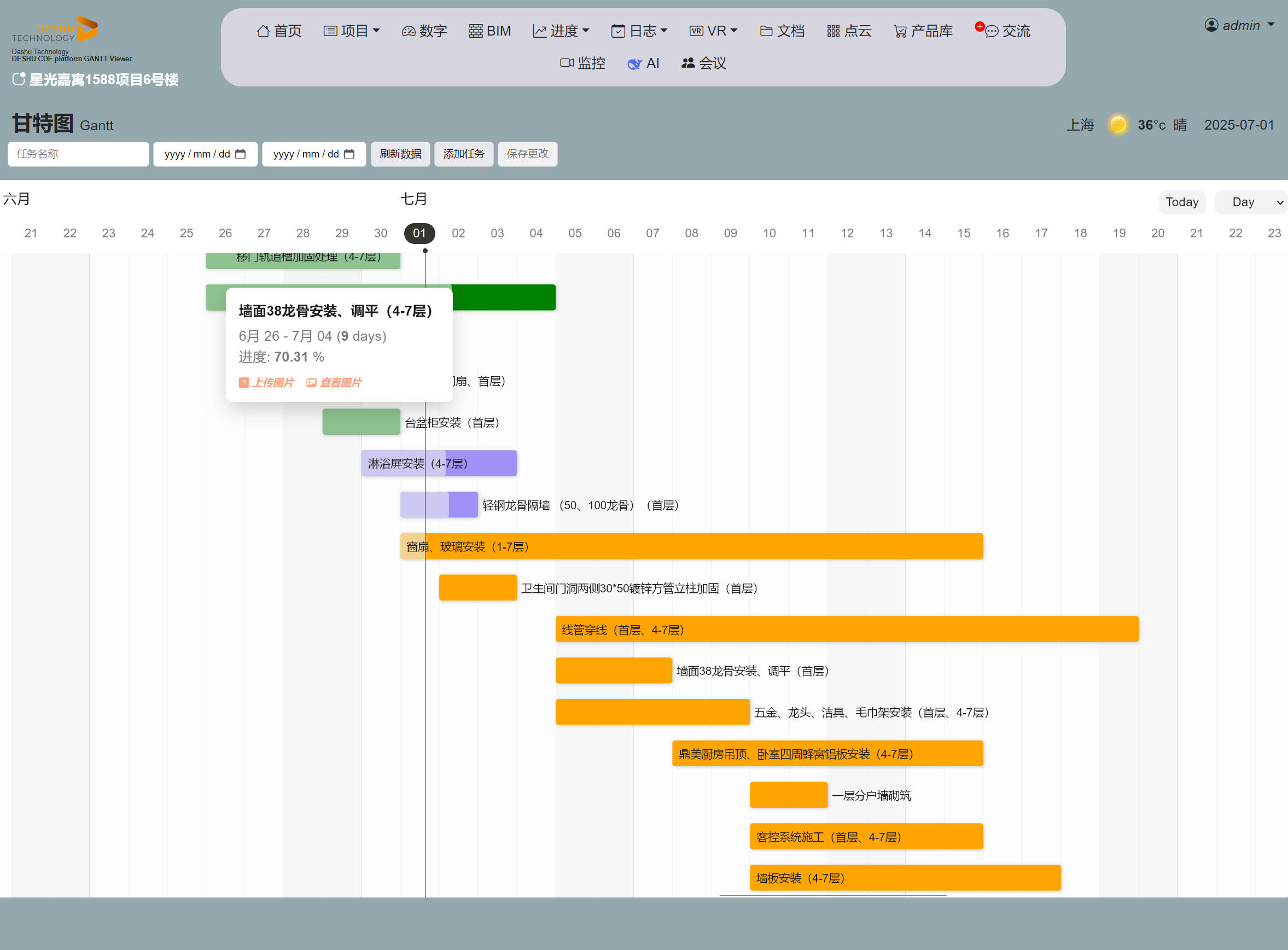This screenshot has width=1288, height=950.
Task: Click 上传图片 upload icon in tooltip
Action: point(244,382)
